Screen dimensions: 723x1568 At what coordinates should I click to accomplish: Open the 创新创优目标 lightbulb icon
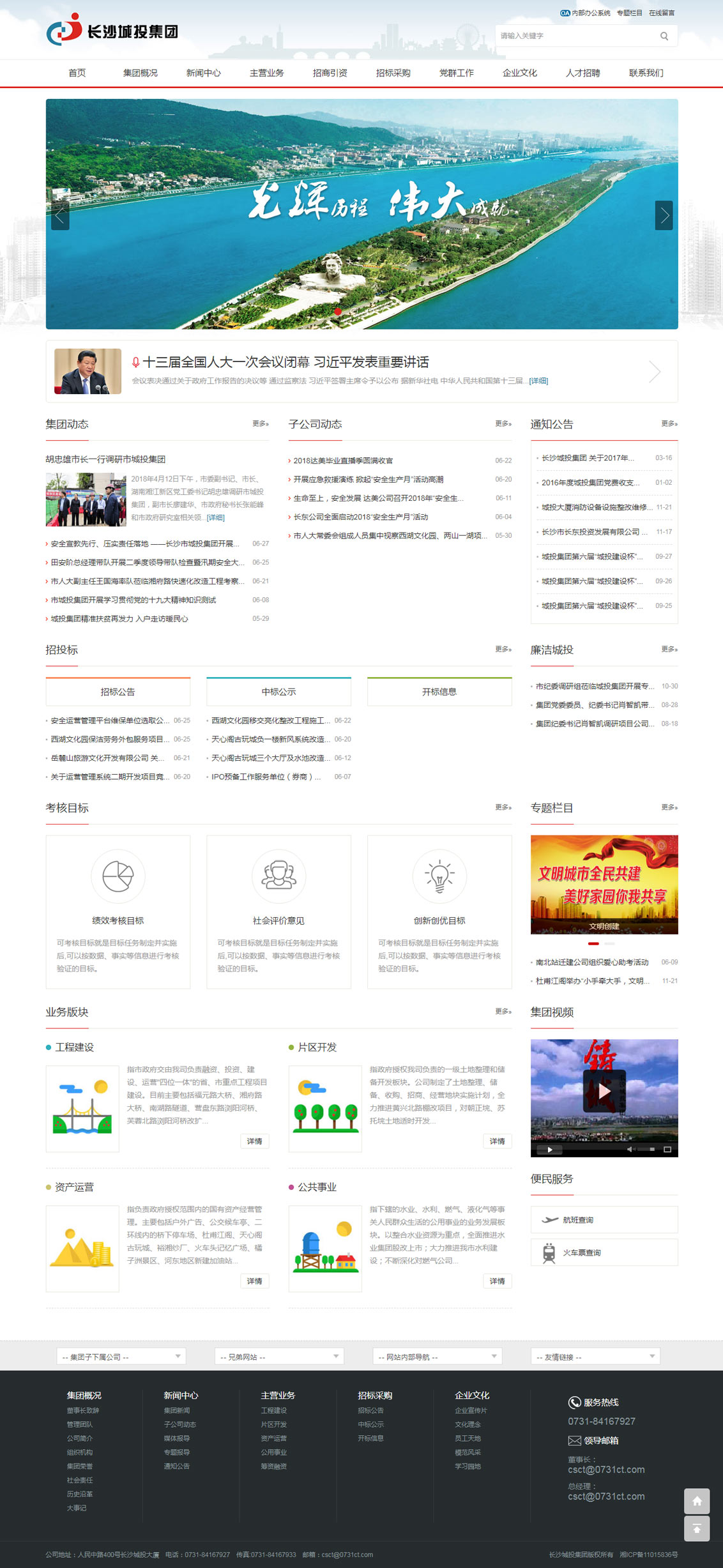pyautogui.click(x=439, y=876)
